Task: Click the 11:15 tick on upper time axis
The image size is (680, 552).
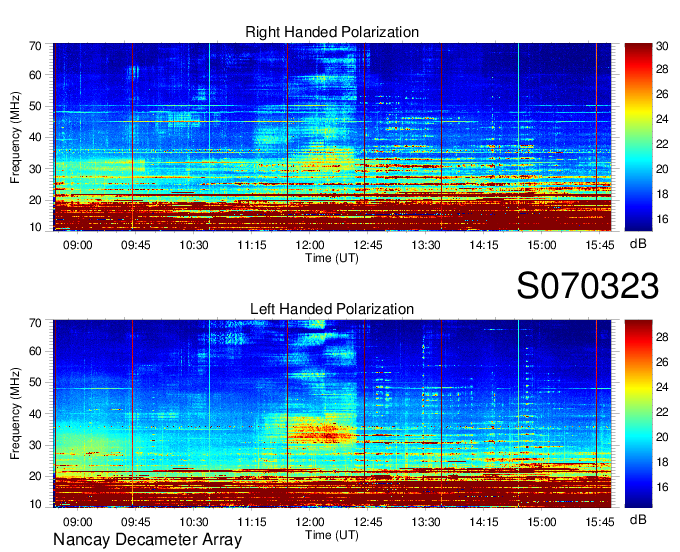Action: click(x=252, y=245)
